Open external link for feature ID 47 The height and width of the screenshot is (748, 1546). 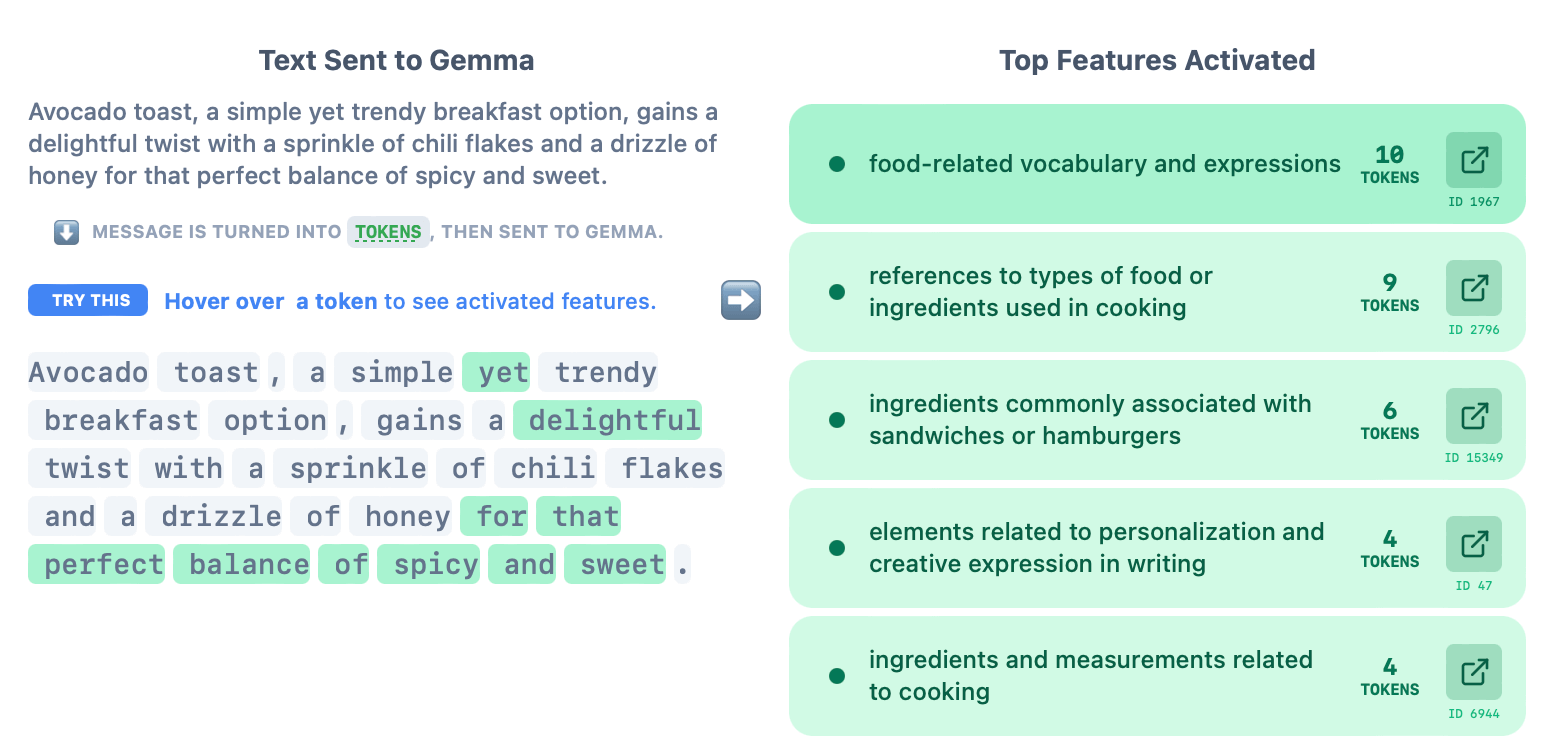(1474, 543)
